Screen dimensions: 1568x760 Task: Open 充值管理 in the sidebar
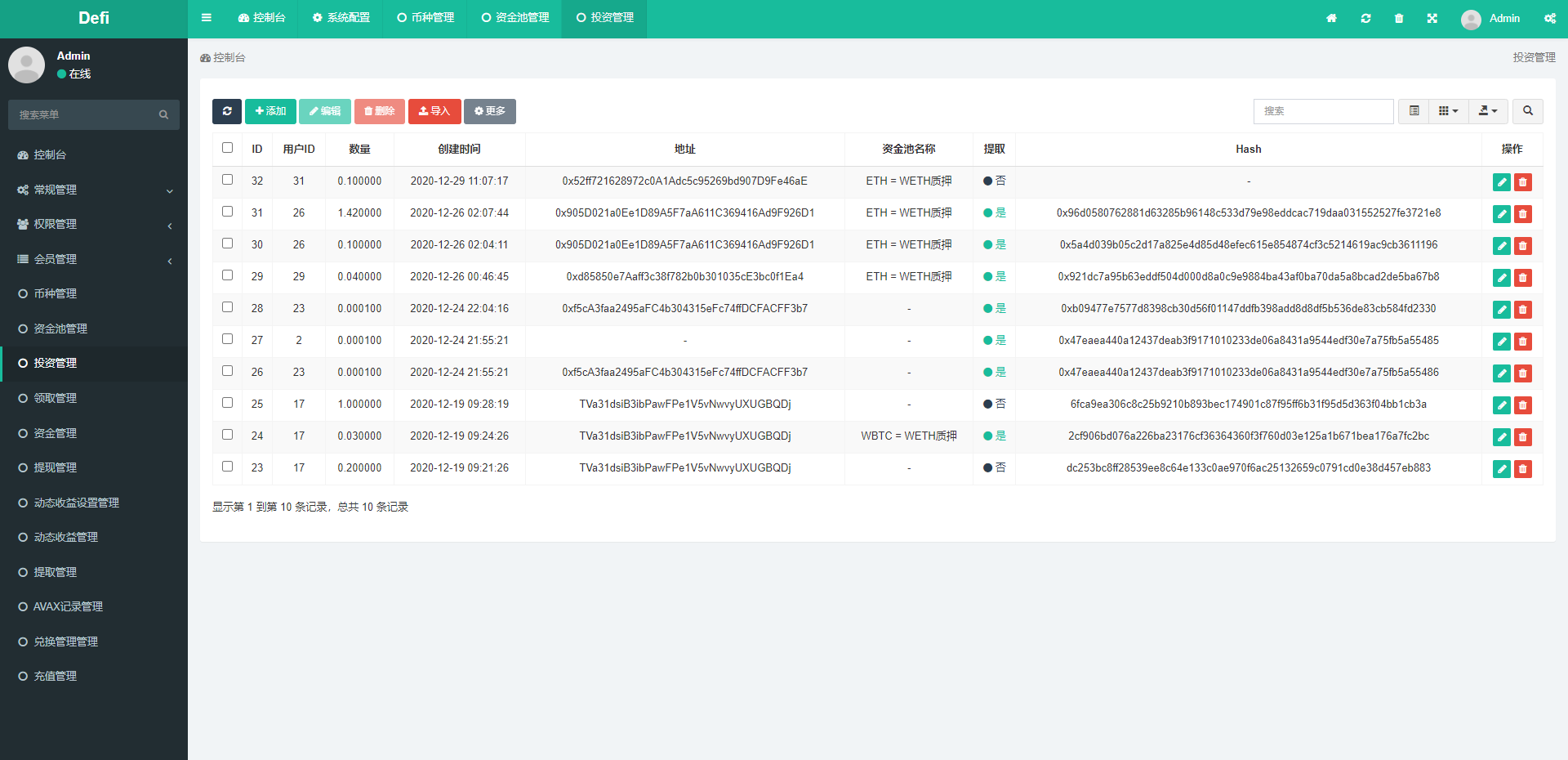pyautogui.click(x=94, y=676)
